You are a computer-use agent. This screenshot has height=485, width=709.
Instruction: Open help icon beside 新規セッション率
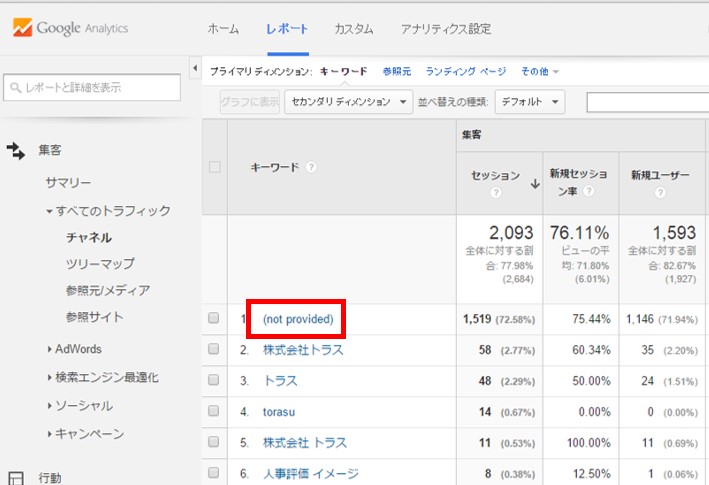[588, 191]
